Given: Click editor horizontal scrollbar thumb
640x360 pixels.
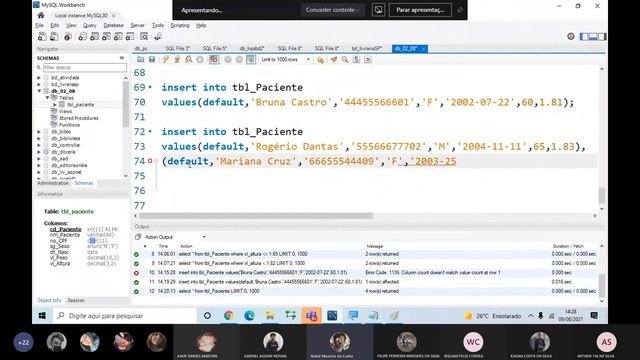Looking at the screenshot, I should point(256,216).
